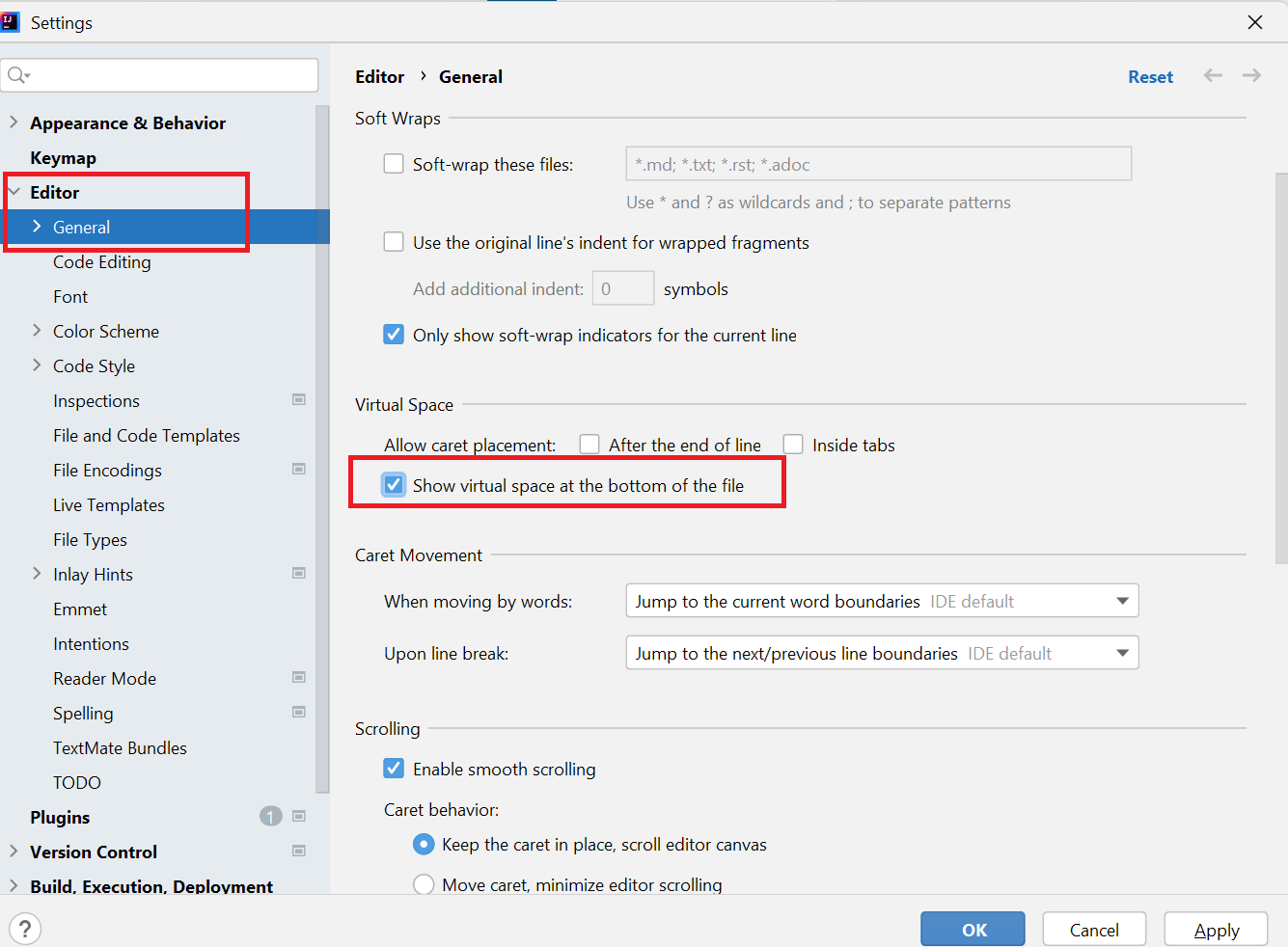Expand the Color Scheme tree node
Screen dimensions: 1288x947
37,331
